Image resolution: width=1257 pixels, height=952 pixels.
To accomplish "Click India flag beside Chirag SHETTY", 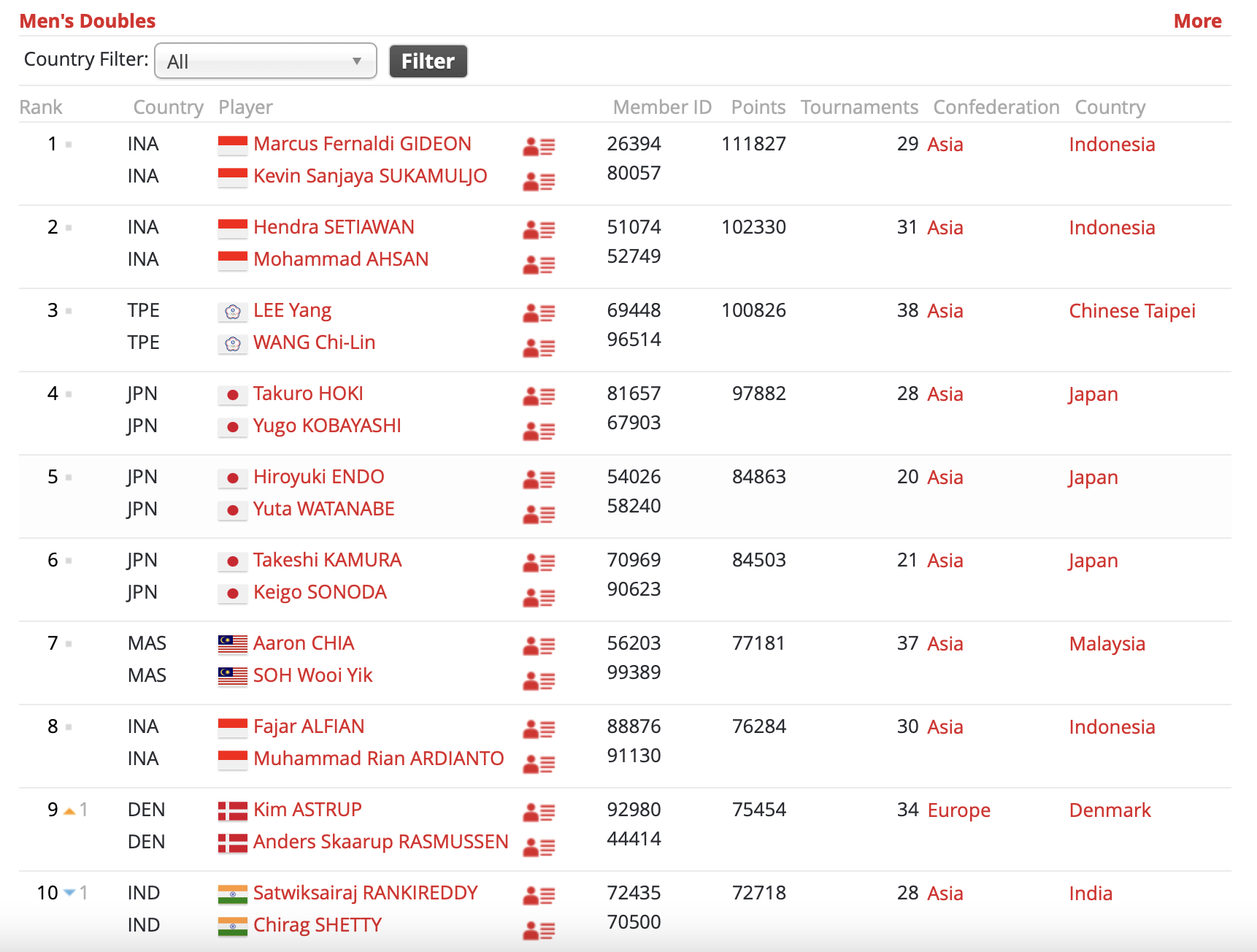I will 232,926.
